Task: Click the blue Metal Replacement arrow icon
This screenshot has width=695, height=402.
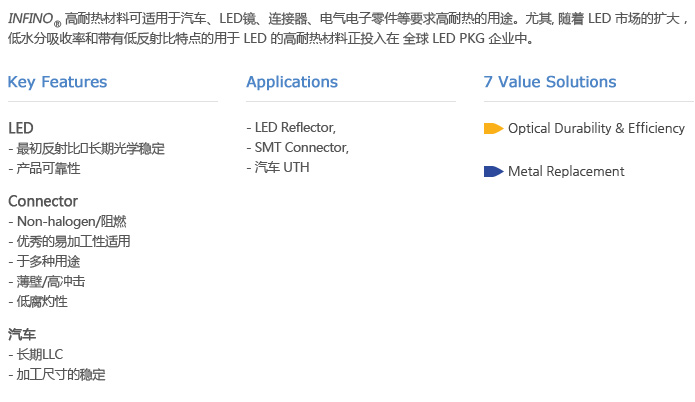Action: pos(493,172)
